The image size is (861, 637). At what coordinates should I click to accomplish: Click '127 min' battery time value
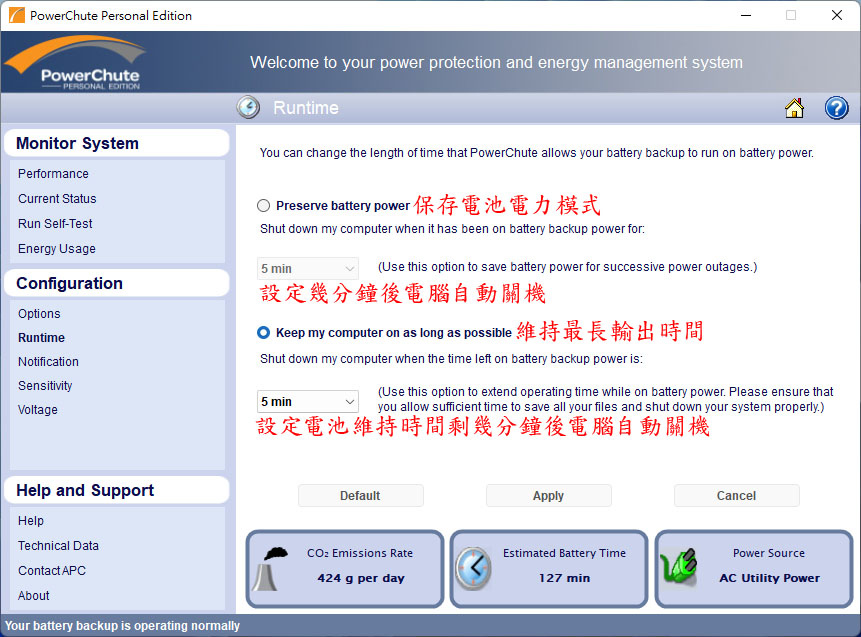click(x=564, y=578)
